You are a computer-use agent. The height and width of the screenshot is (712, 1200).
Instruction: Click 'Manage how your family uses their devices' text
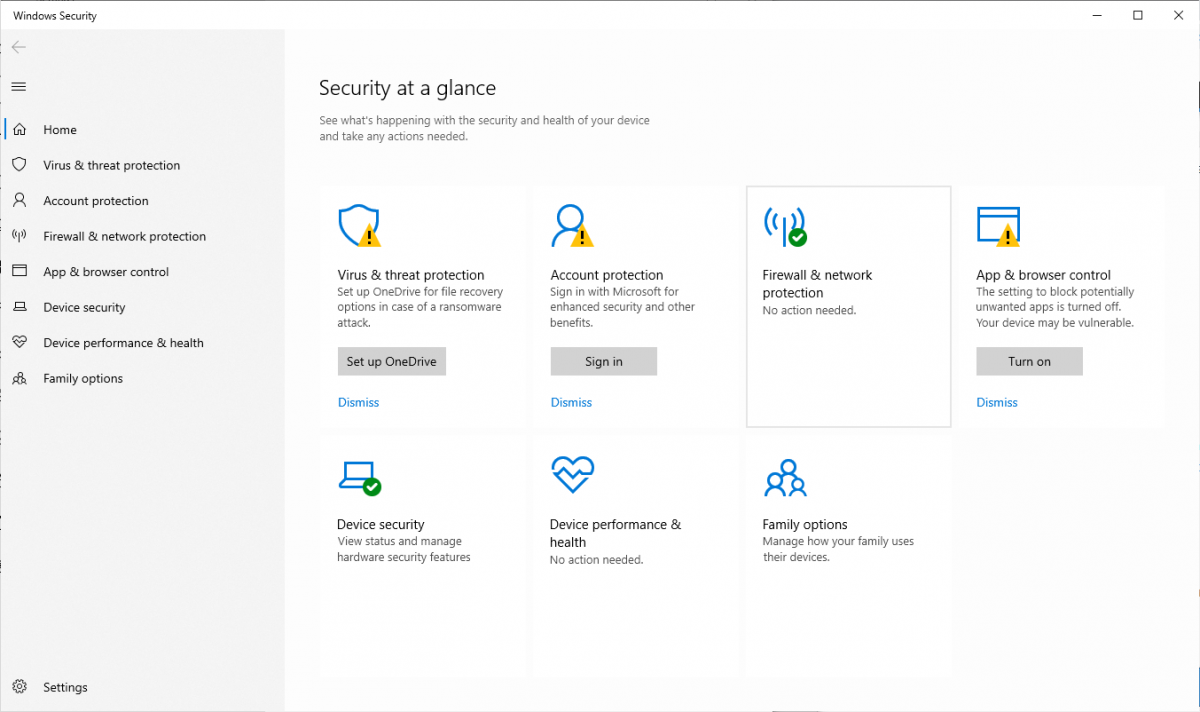[838, 549]
